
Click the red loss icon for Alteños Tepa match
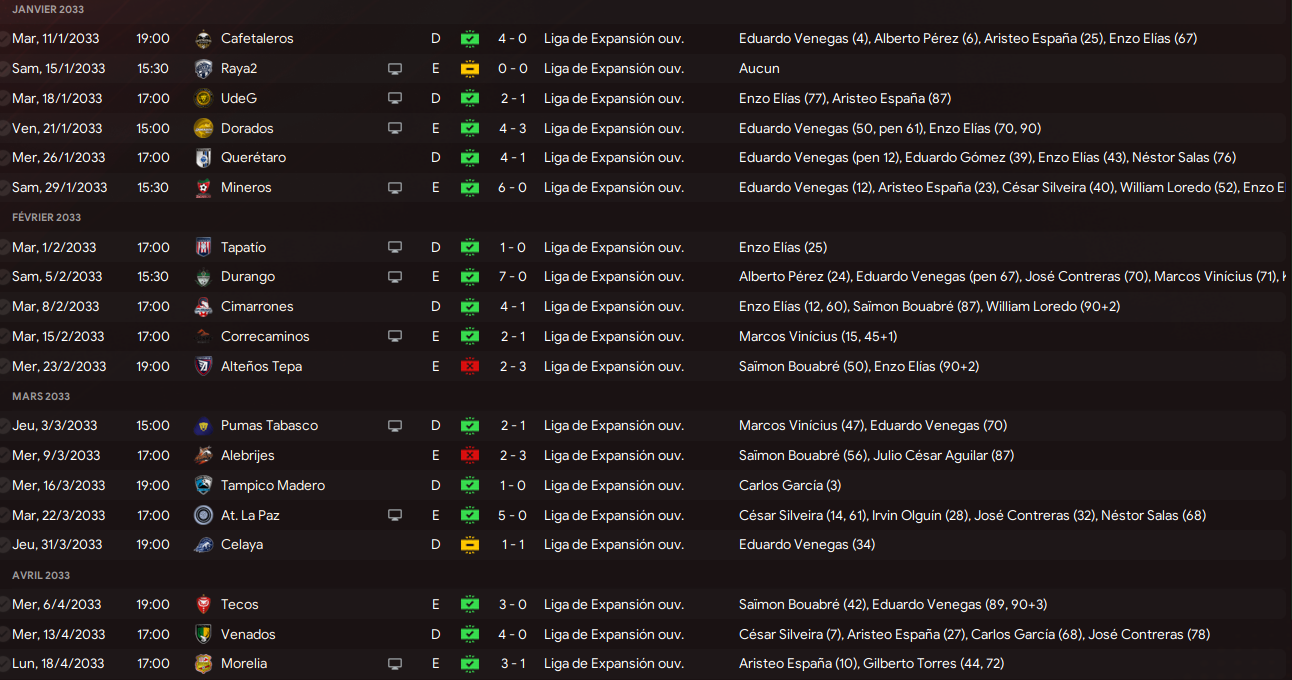click(x=470, y=367)
